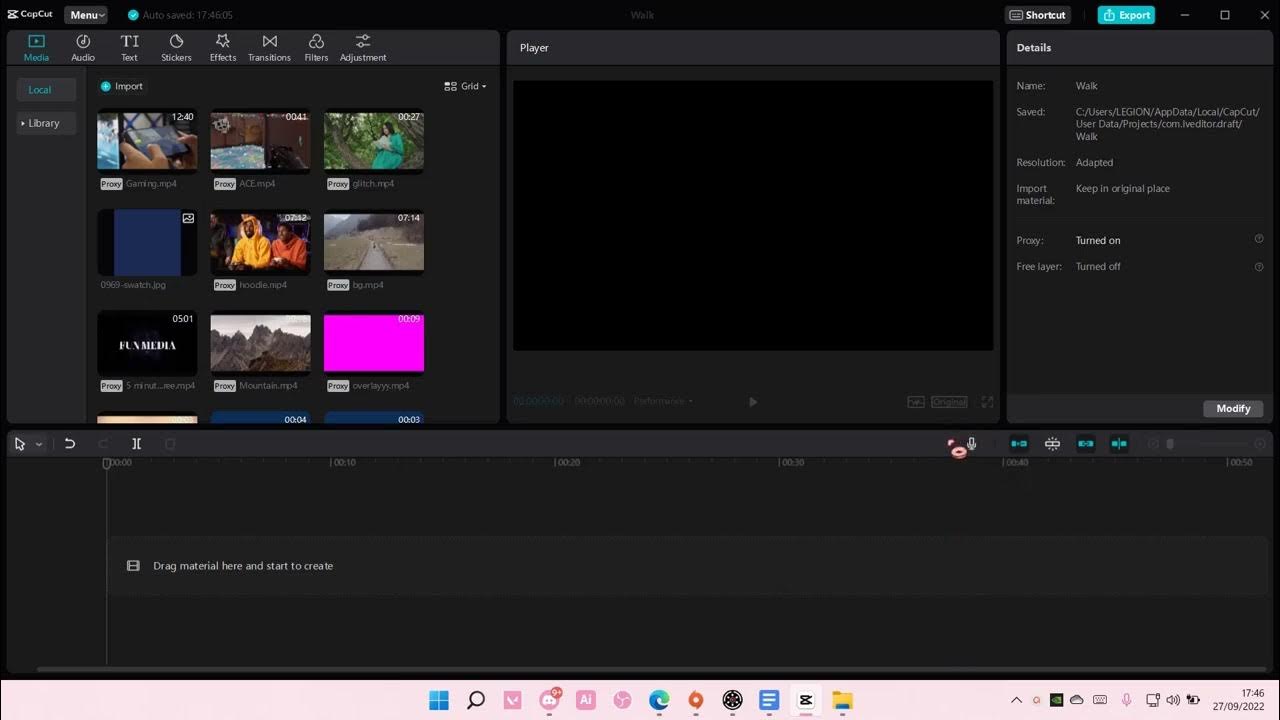The width and height of the screenshot is (1280, 720).
Task: Toggle auto snapping in timeline
Action: (x=1052, y=444)
